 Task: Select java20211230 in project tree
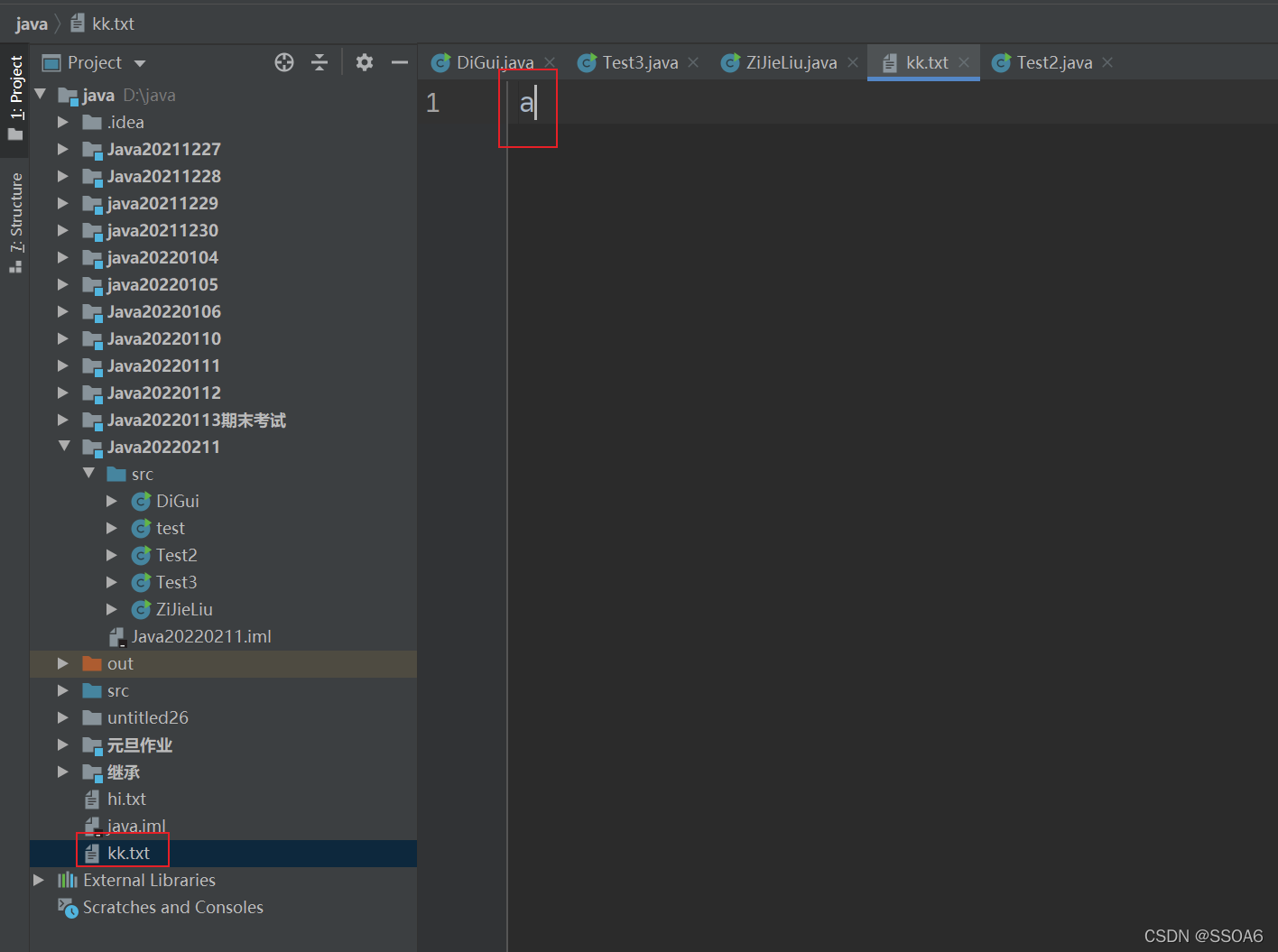[162, 230]
